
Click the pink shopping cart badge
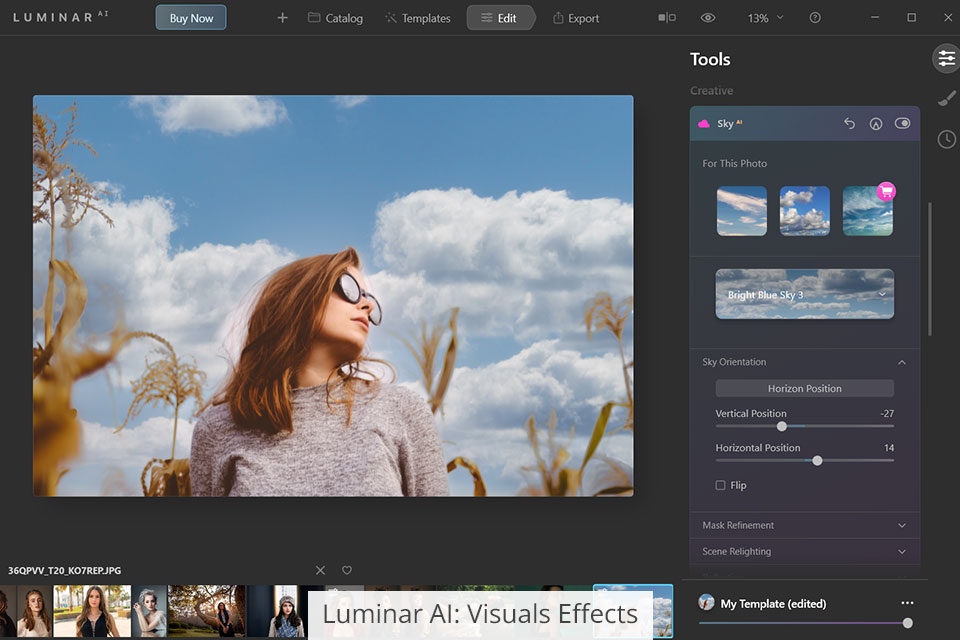[x=886, y=192]
